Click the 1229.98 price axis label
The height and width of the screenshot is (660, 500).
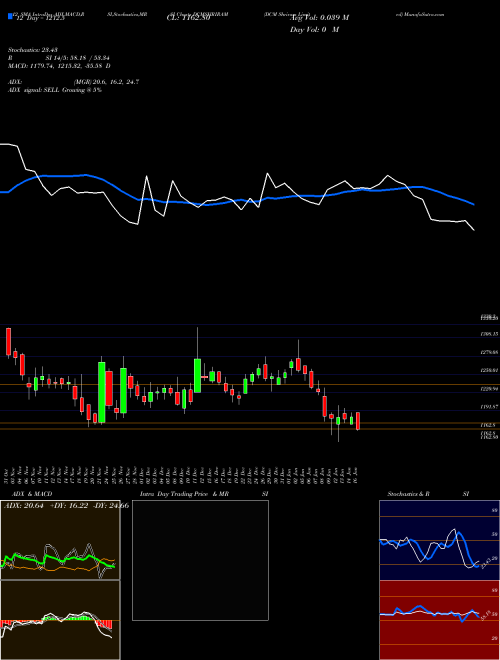point(489,389)
